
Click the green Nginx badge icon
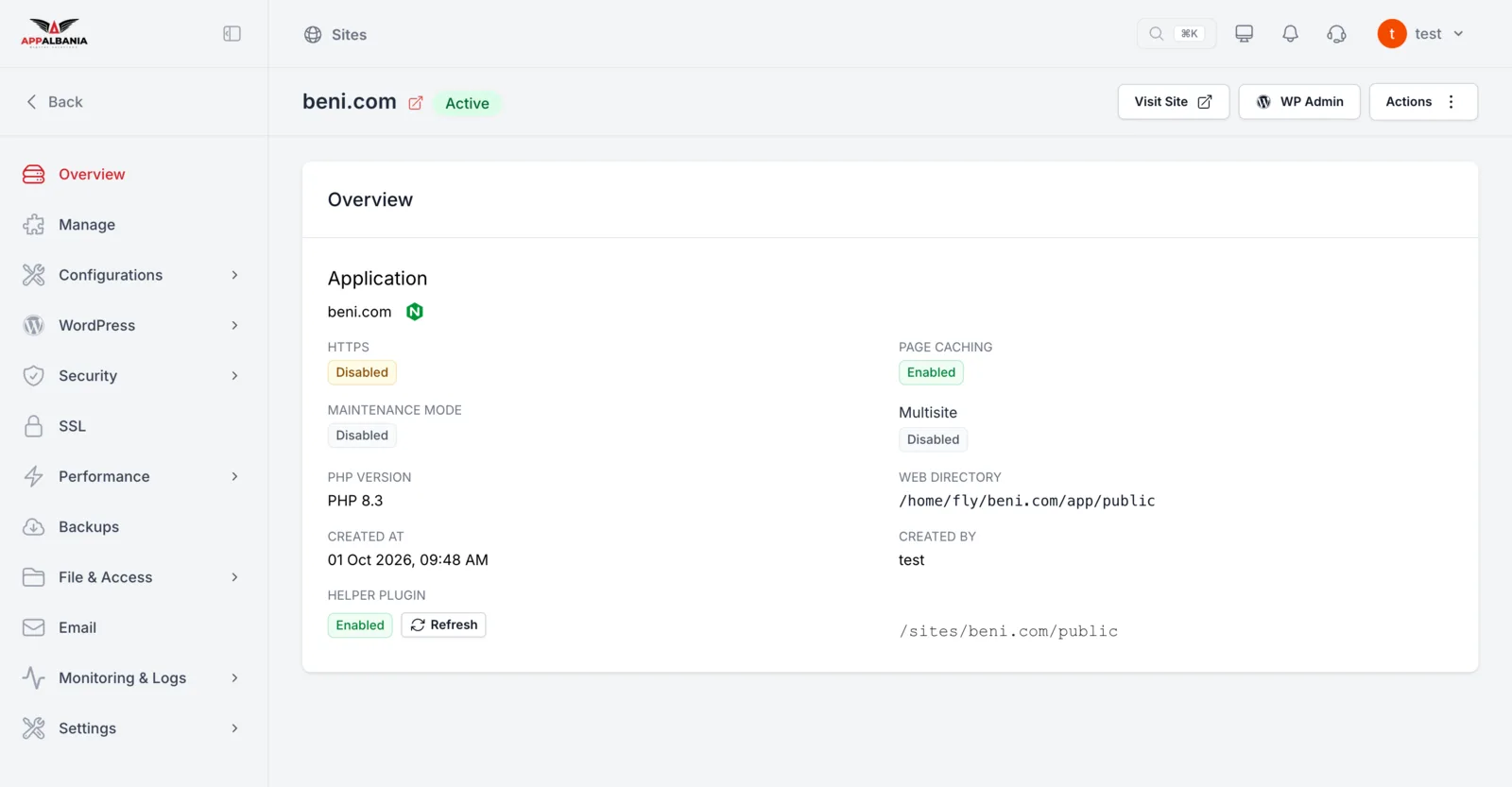(x=414, y=312)
